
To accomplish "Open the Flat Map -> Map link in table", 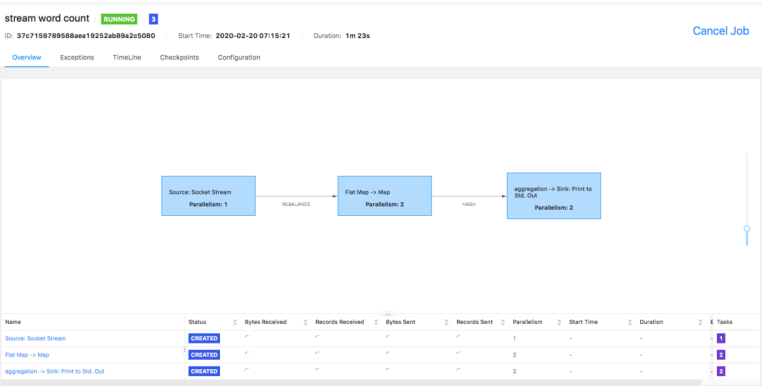I will pos(27,355).
